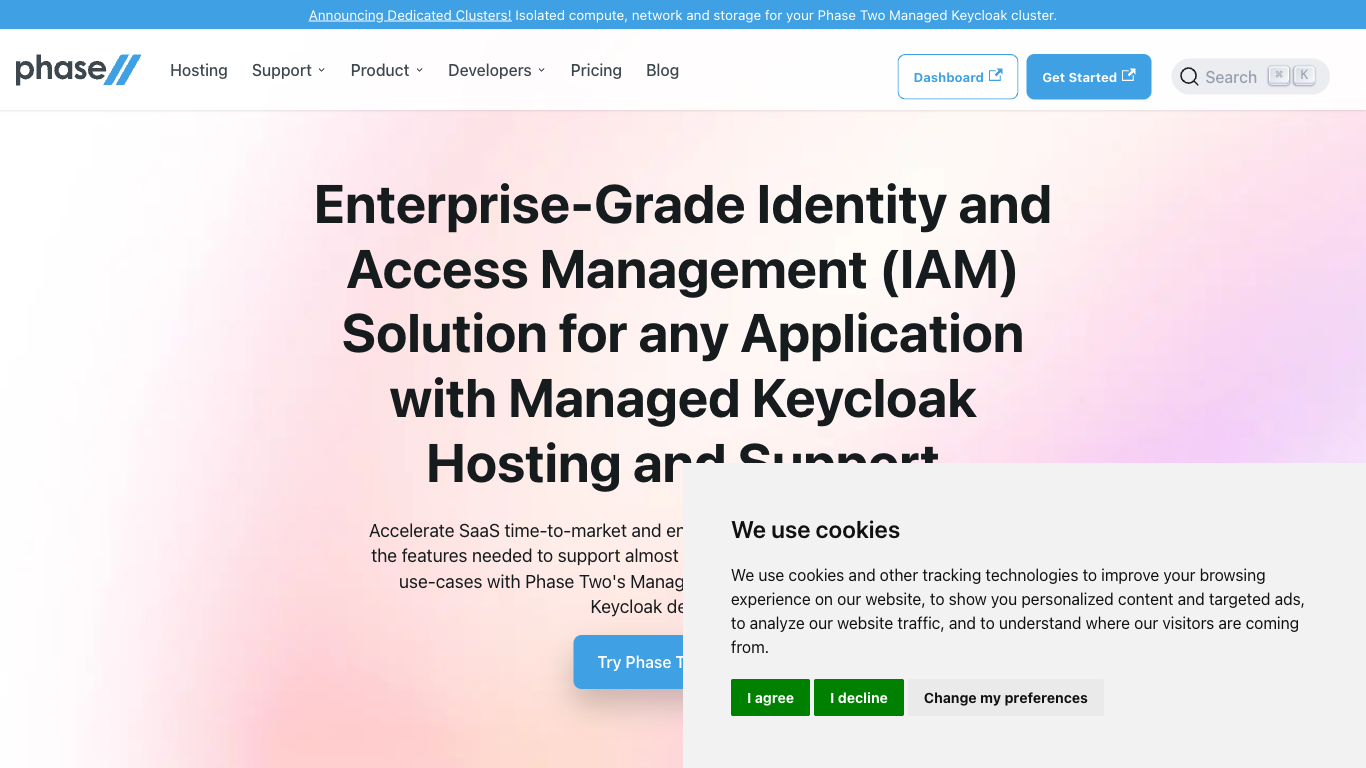Expand the Product dropdown menu

click(x=387, y=70)
